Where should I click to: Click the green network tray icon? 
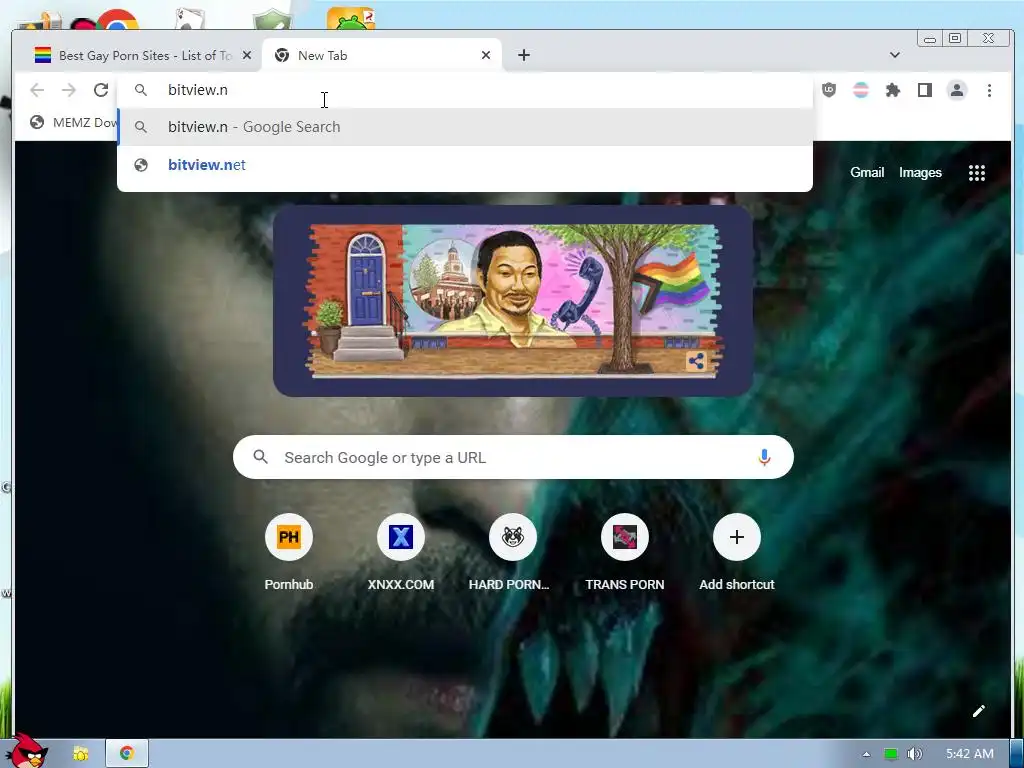point(891,754)
